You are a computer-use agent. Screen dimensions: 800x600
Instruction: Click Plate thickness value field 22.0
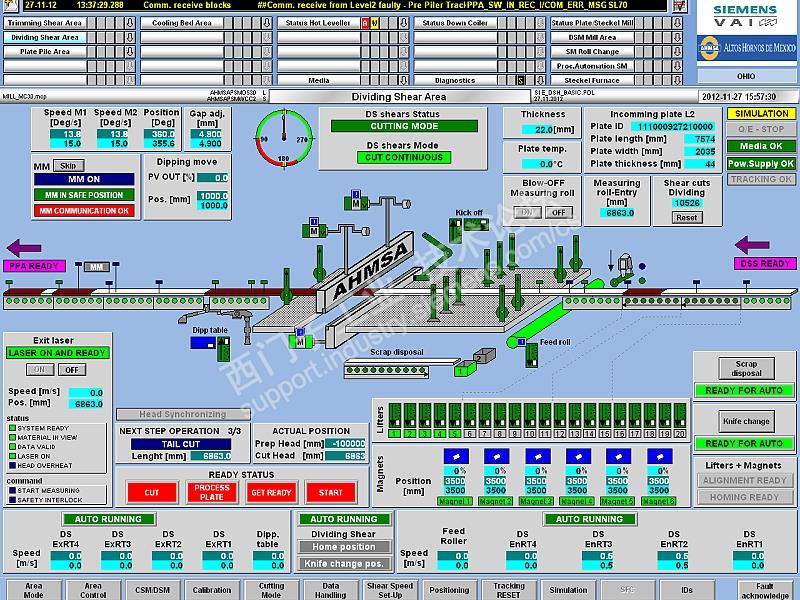tap(537, 130)
